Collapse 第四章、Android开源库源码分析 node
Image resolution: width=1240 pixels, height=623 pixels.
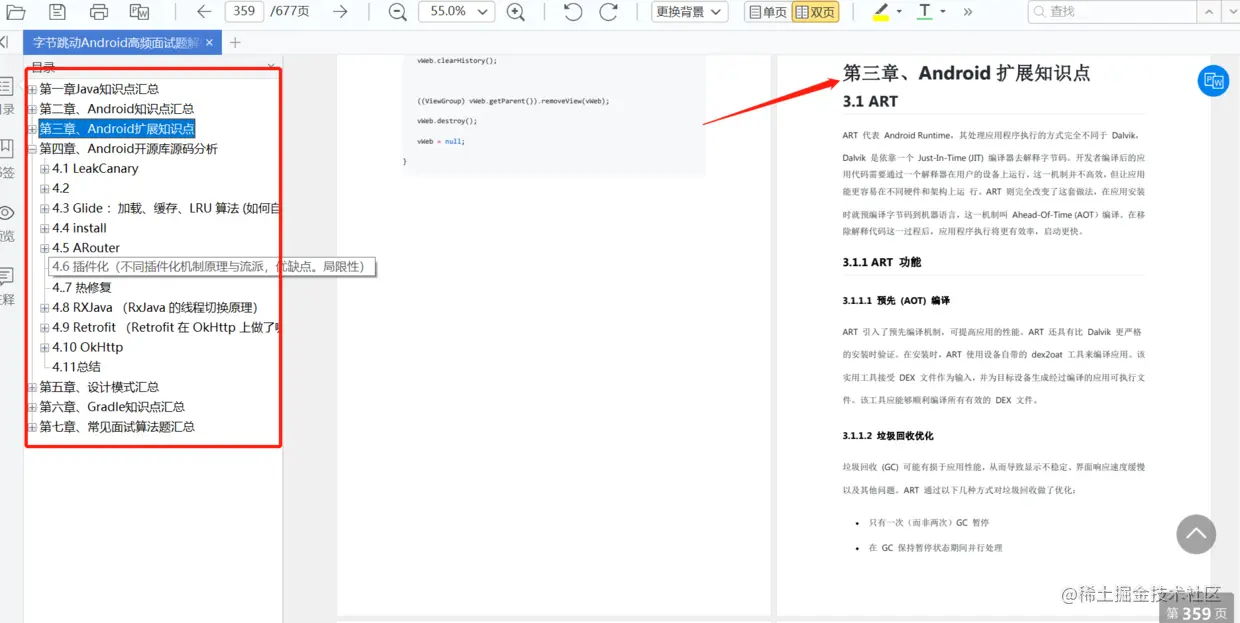(32, 149)
